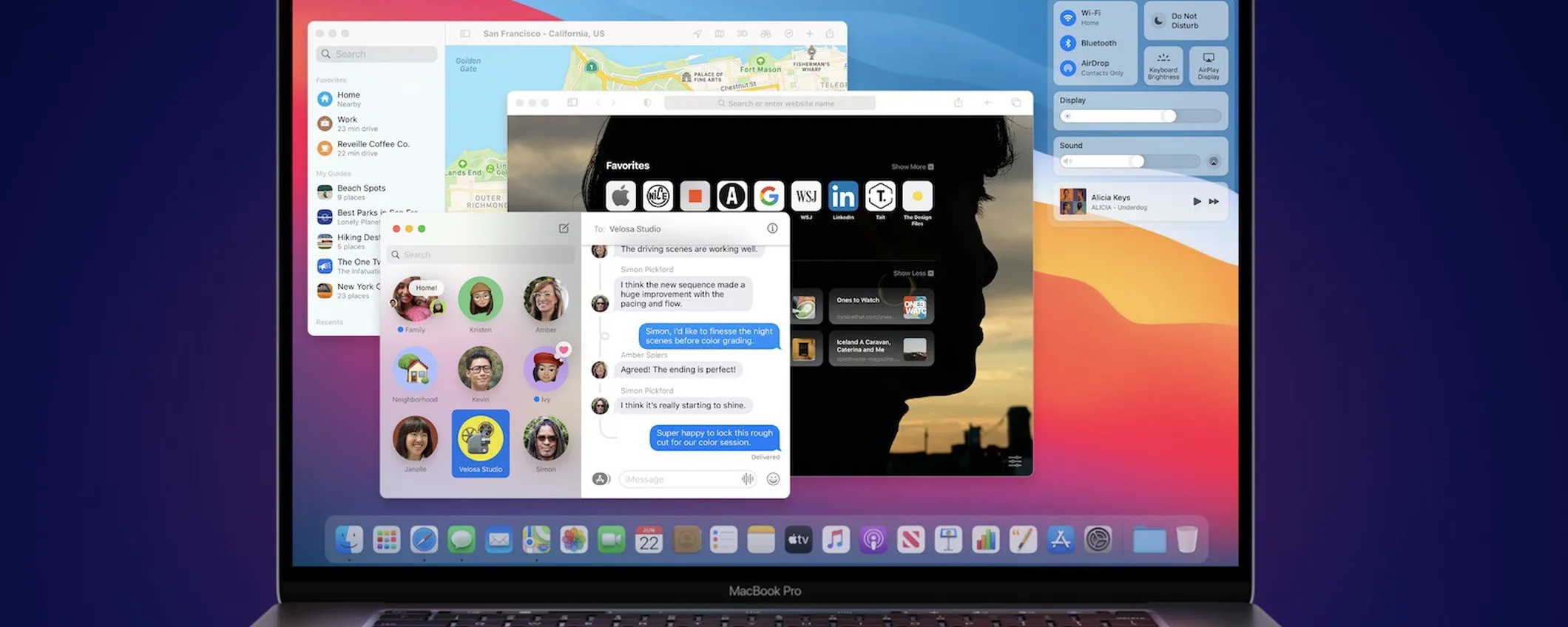The height and width of the screenshot is (627, 1568).
Task: Open Safari start page customize icon
Action: (1015, 461)
